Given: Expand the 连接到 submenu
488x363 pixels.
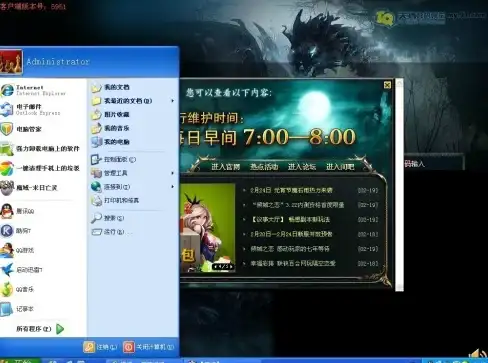Looking at the screenshot, I should [132, 187].
